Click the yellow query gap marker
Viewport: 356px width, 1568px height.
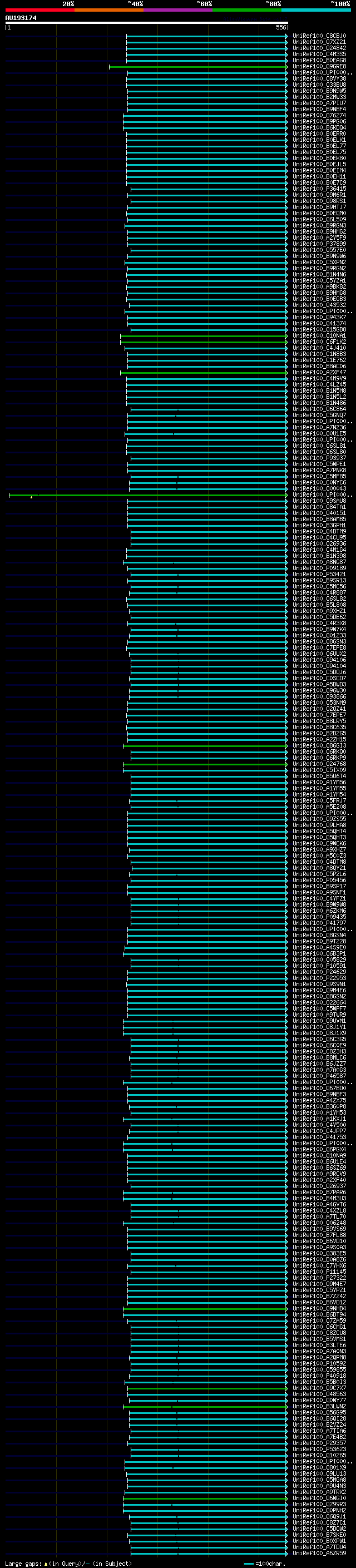click(x=32, y=497)
